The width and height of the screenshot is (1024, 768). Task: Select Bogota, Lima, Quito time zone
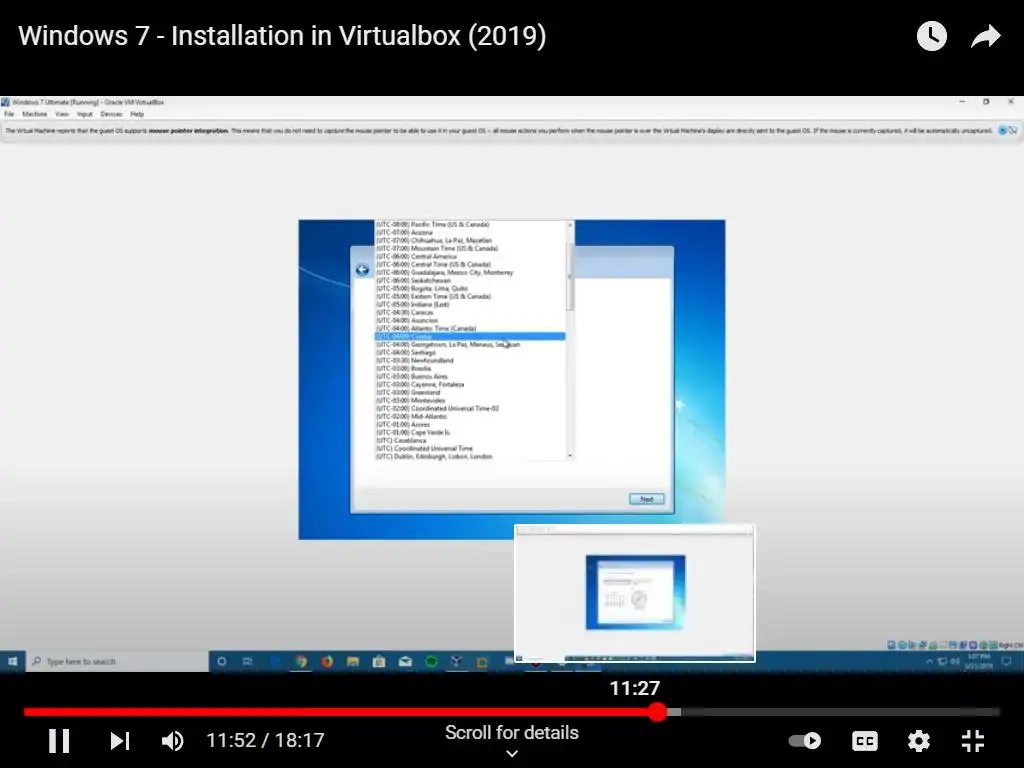[470, 288]
